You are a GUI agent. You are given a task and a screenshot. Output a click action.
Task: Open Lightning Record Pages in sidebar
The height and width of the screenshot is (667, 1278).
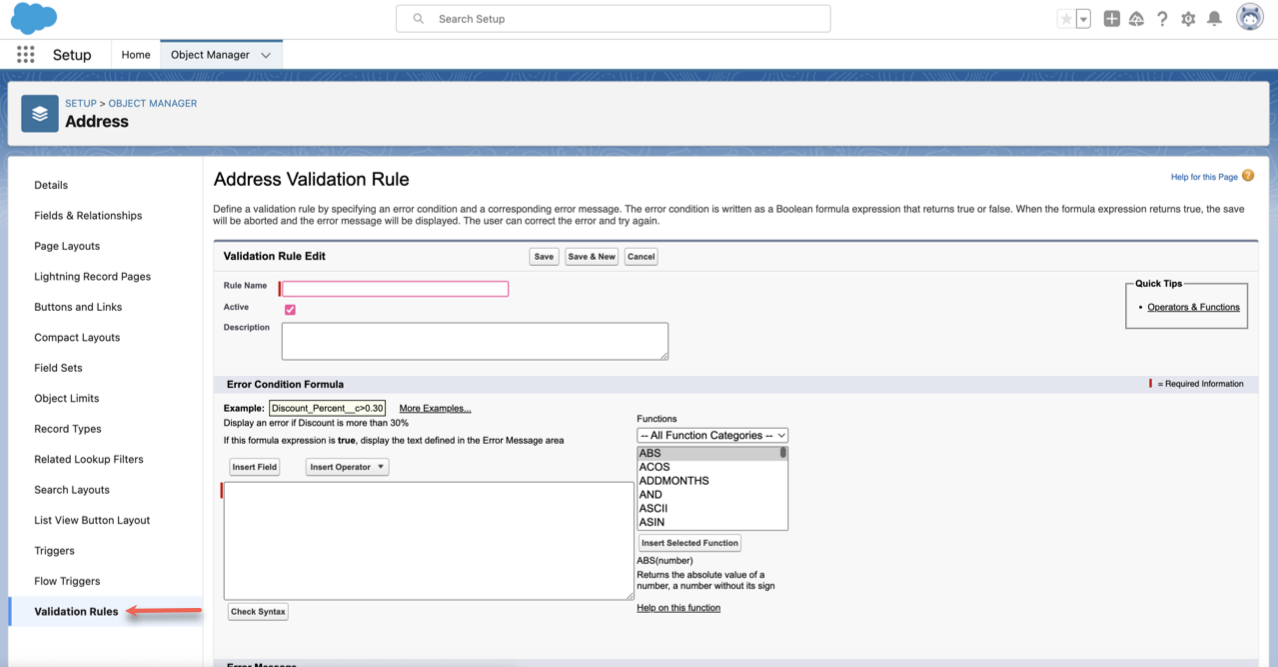pos(92,277)
